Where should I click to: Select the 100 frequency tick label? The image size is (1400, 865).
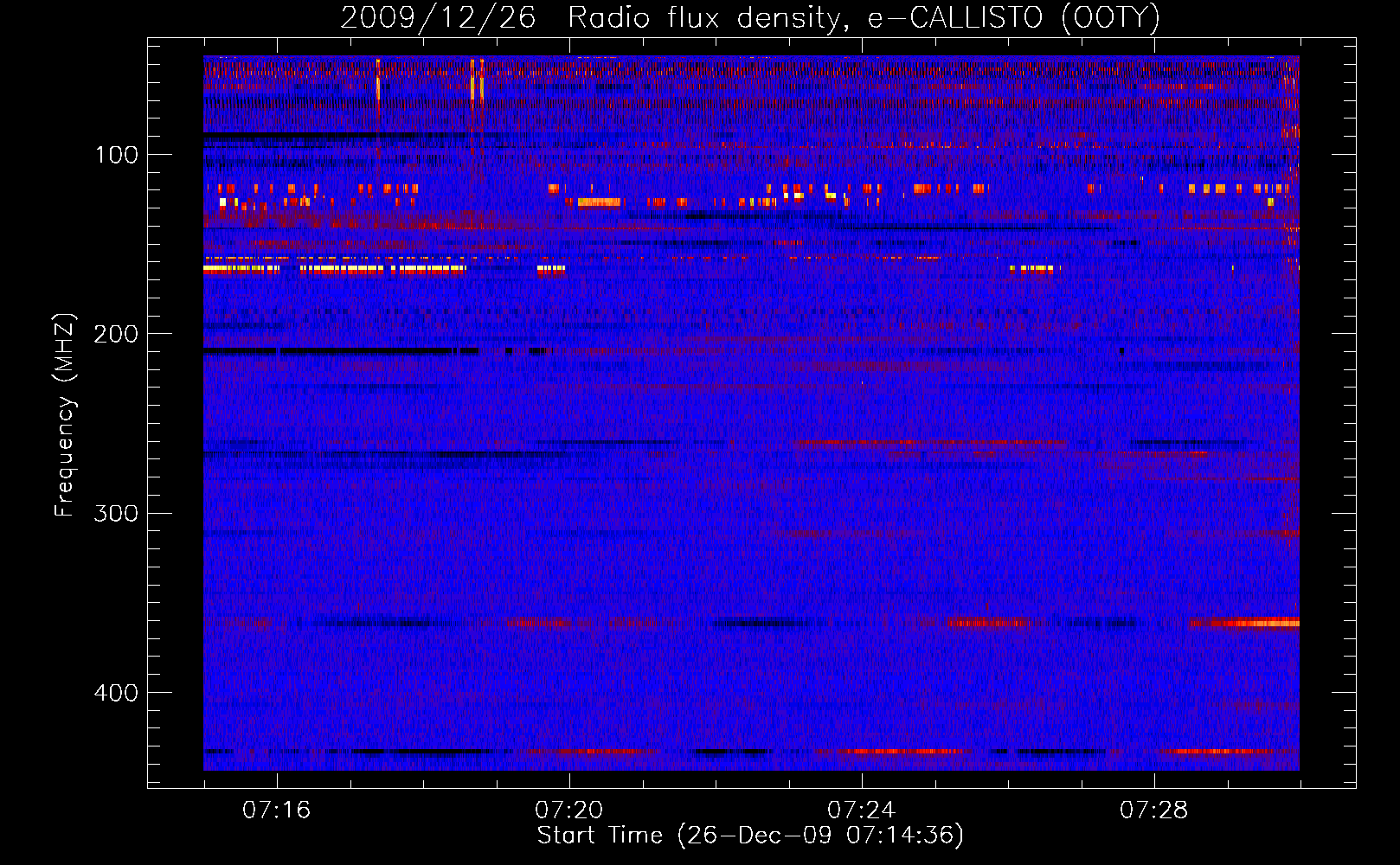click(117, 155)
